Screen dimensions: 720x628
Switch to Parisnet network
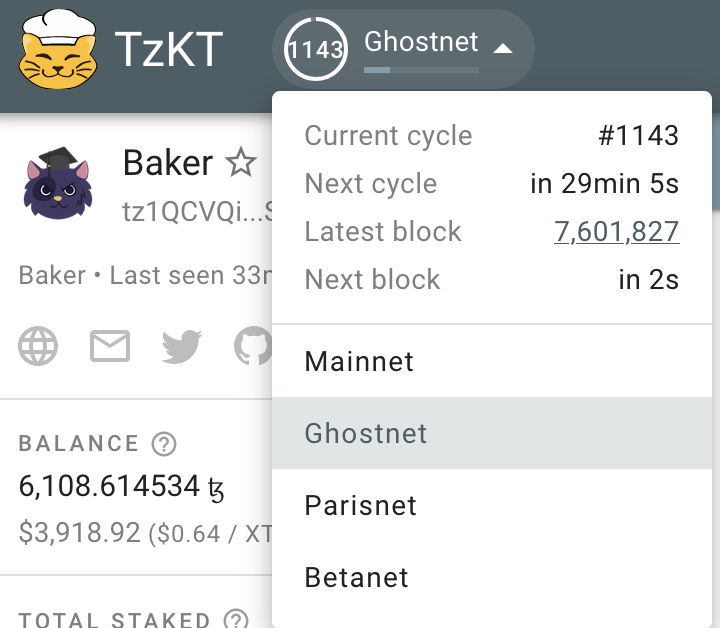tap(360, 505)
